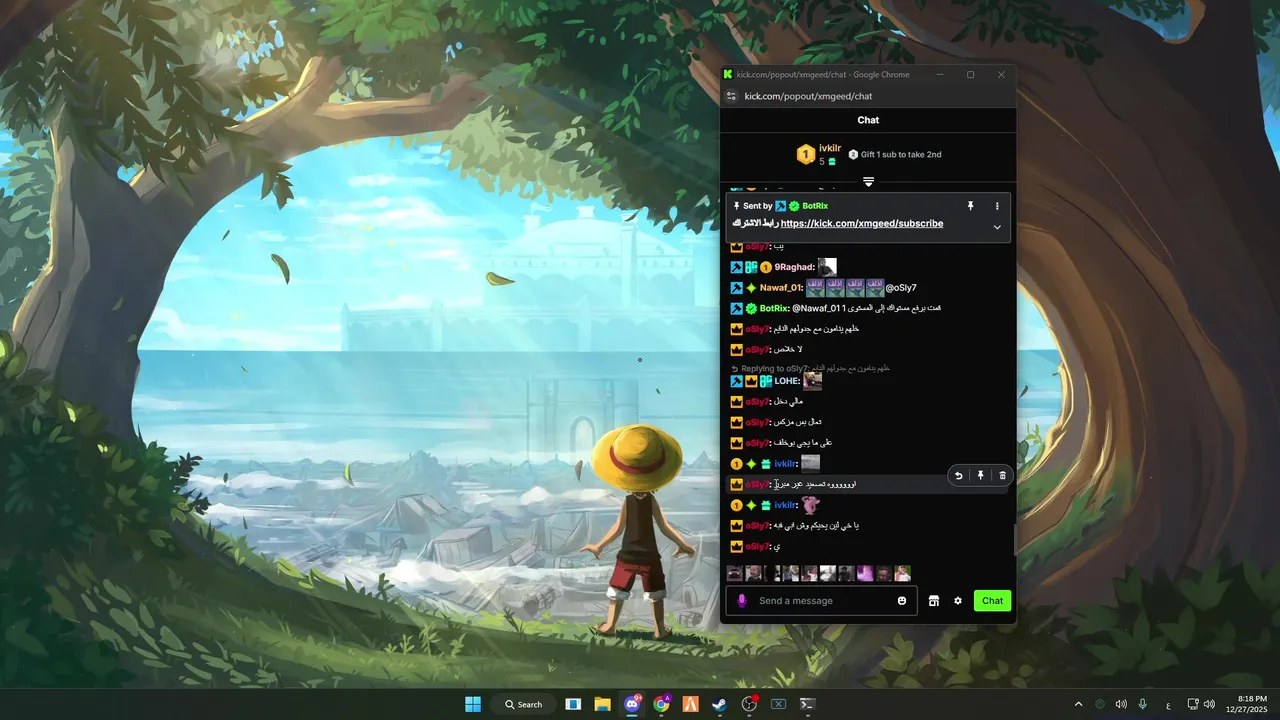This screenshot has height=720, width=1280.
Task: Open the circular app with red notification dot
Action: [x=749, y=704]
